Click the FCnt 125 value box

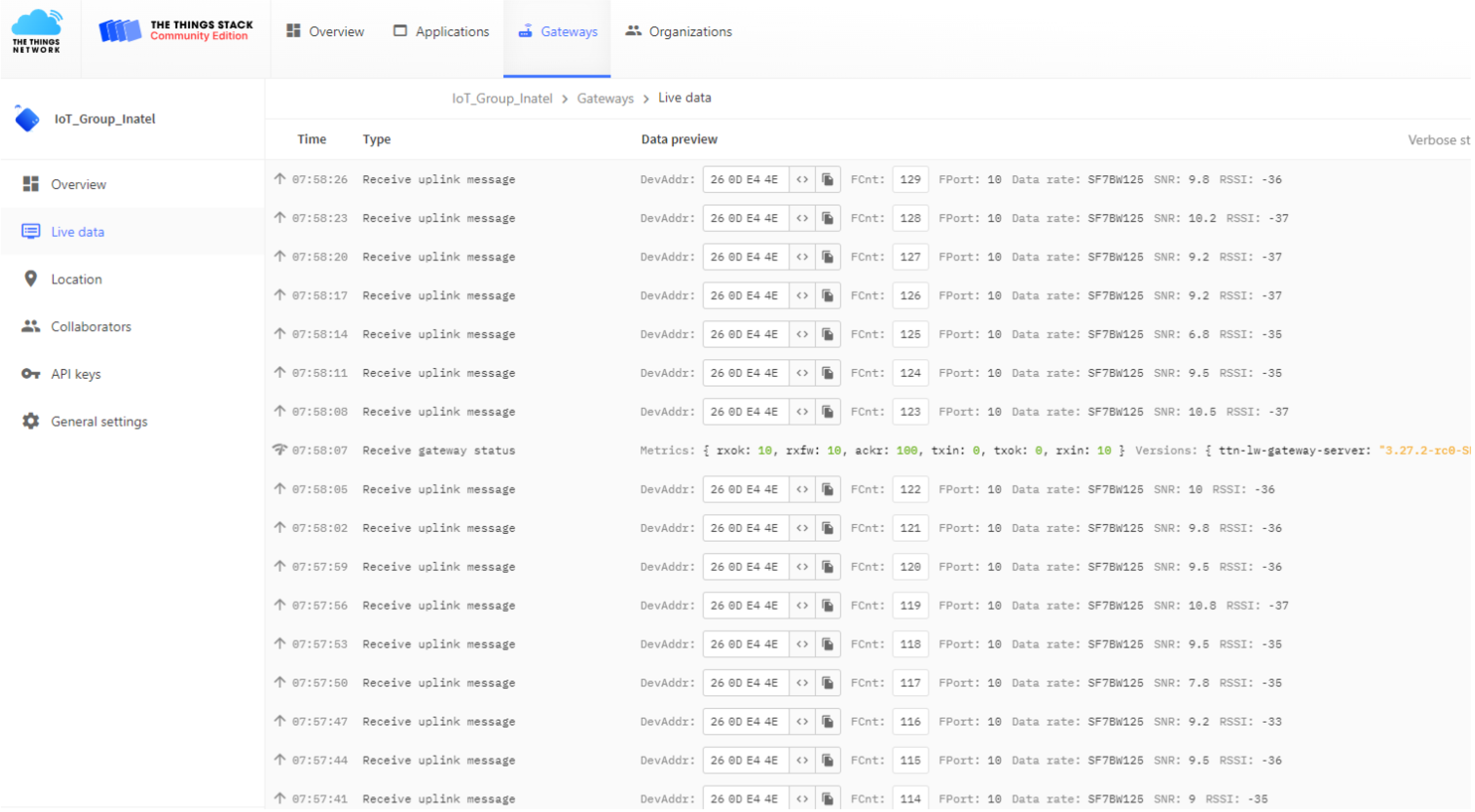click(910, 335)
